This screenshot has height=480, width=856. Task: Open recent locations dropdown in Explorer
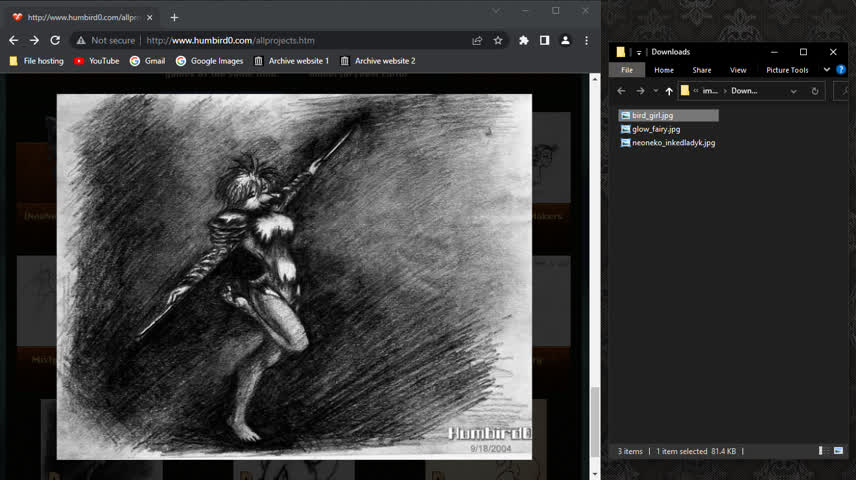655,91
